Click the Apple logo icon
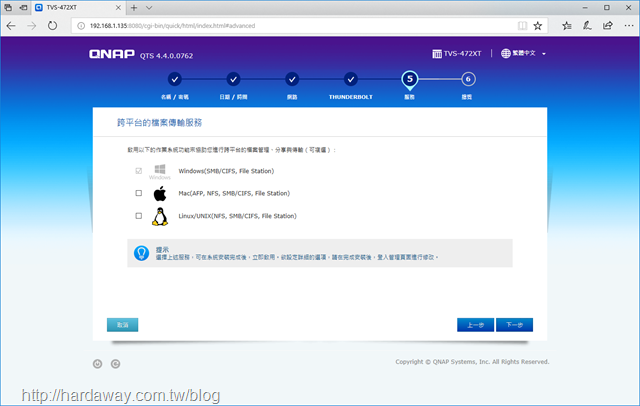The height and width of the screenshot is (406, 640). (160, 193)
